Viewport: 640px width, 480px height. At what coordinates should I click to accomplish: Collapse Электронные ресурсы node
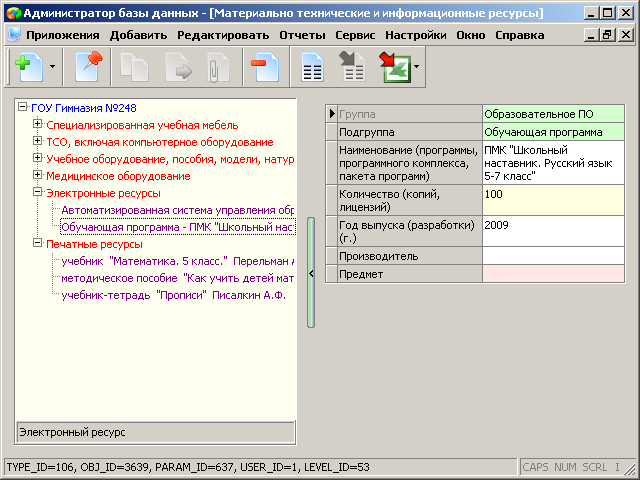pos(38,192)
